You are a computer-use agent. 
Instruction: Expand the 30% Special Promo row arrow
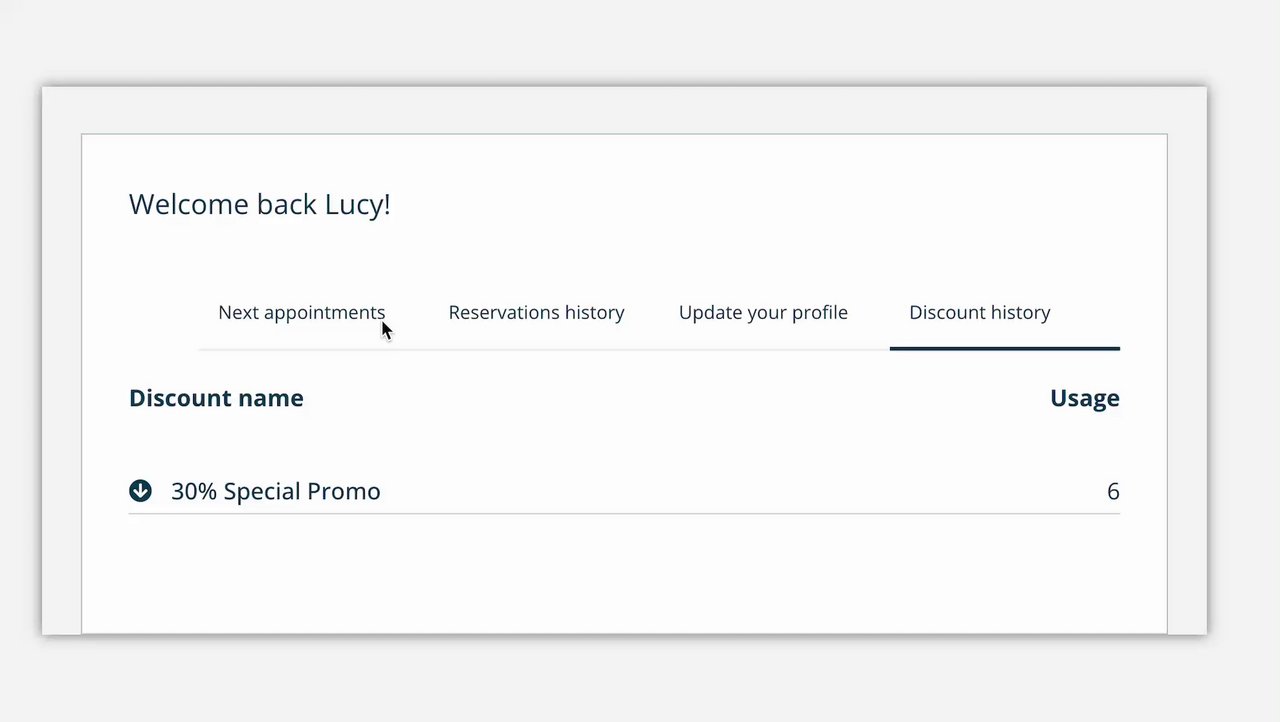click(x=140, y=491)
